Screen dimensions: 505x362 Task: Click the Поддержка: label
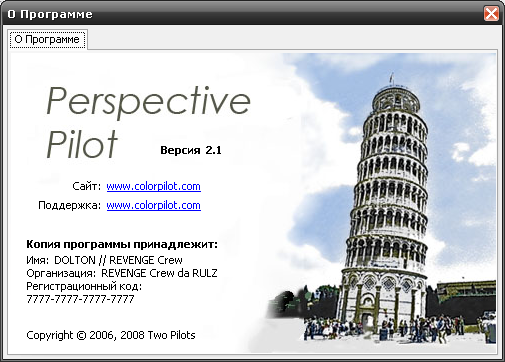tap(69, 205)
